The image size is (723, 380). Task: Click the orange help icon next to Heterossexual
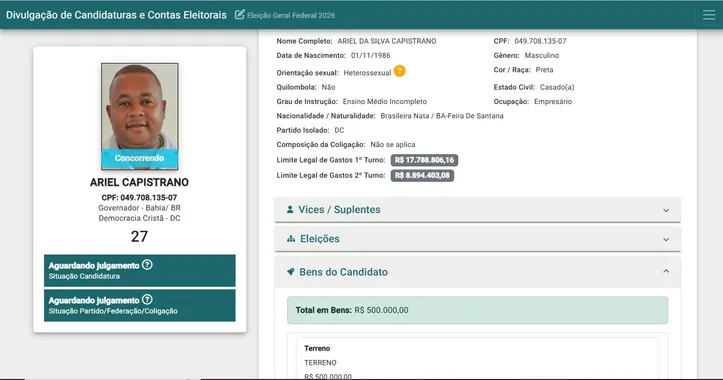(x=399, y=71)
